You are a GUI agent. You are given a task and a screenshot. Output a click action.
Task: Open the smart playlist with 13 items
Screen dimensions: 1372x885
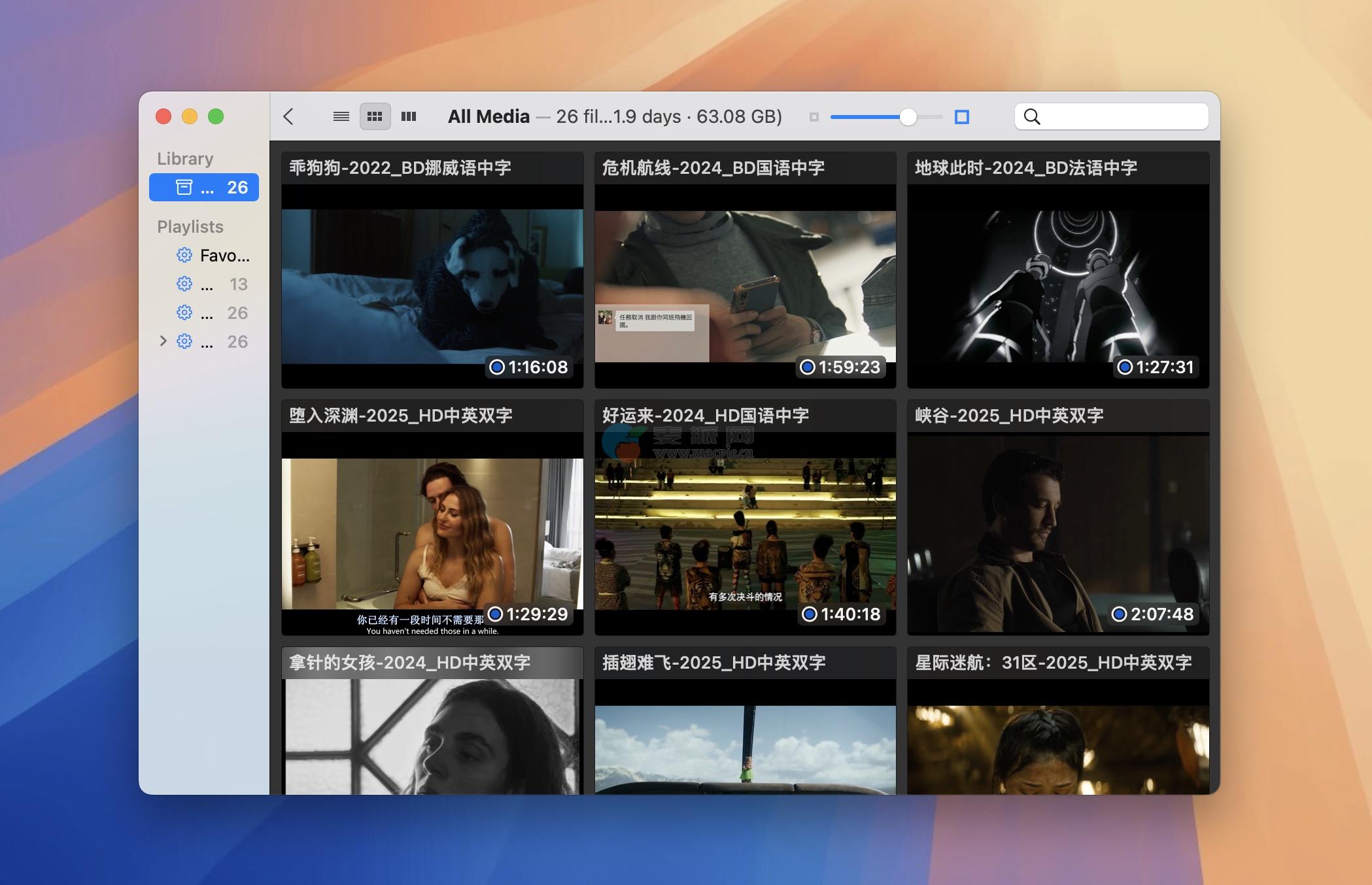(204, 284)
